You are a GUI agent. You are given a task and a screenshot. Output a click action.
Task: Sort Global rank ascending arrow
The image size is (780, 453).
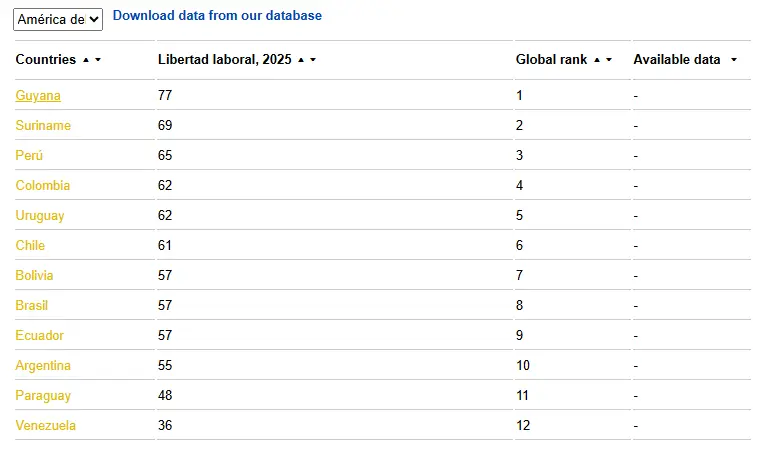click(597, 60)
